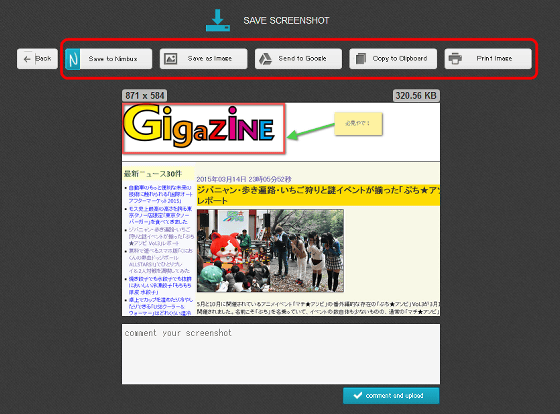Click the 320.56 KB file size label
Image resolution: width=560 pixels, height=414 pixels.
(x=416, y=96)
